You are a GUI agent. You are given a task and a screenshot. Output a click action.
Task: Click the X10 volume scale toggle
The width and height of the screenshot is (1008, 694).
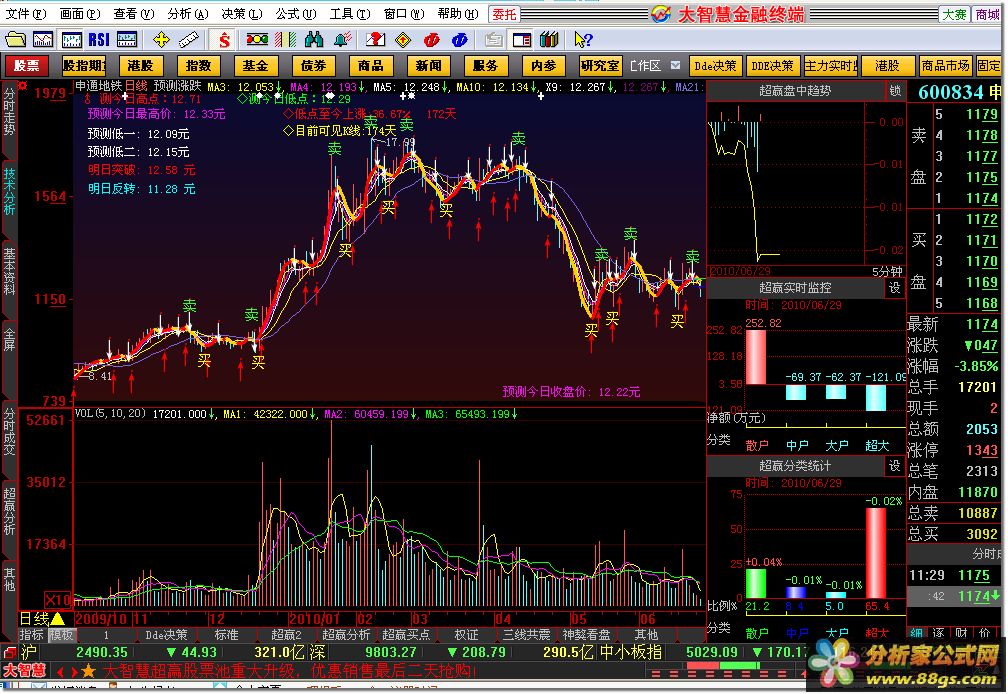click(x=58, y=600)
